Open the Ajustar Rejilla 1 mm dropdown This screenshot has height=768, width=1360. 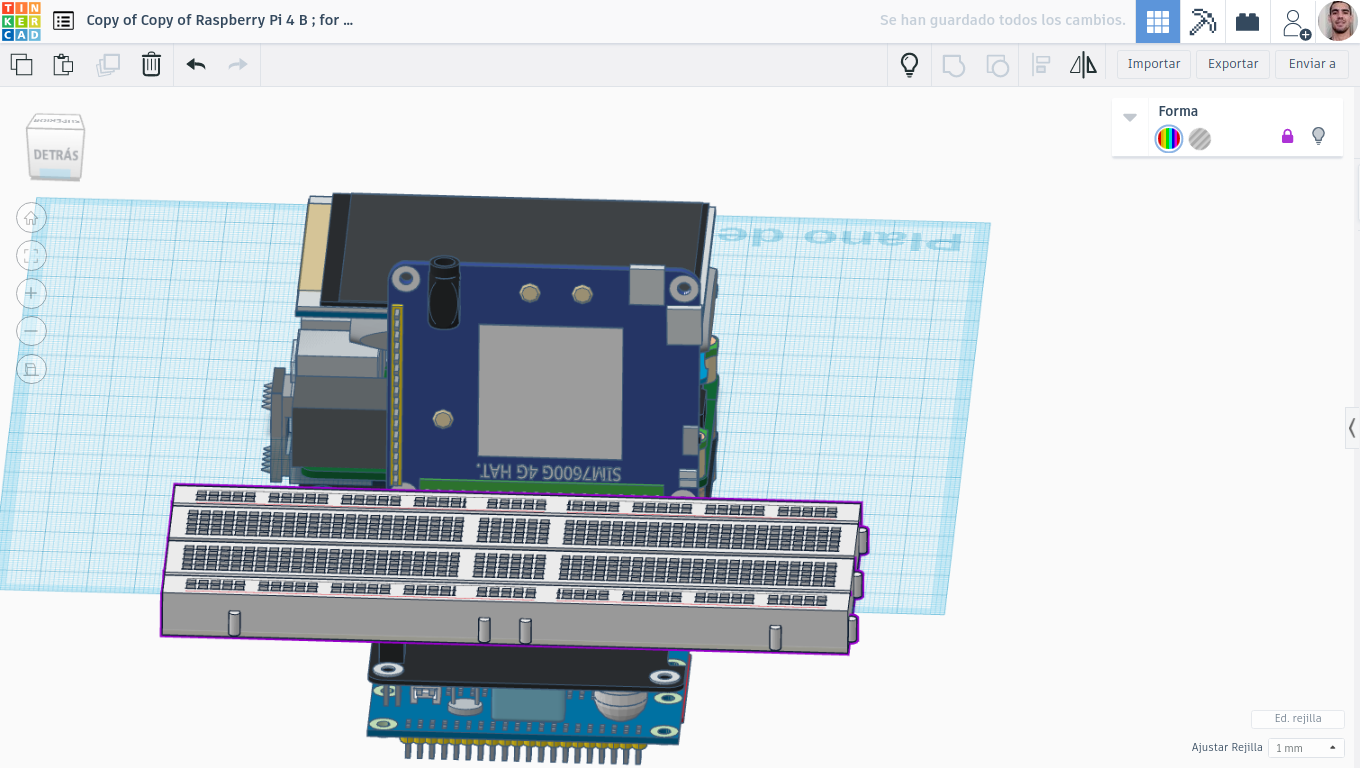(x=1306, y=748)
